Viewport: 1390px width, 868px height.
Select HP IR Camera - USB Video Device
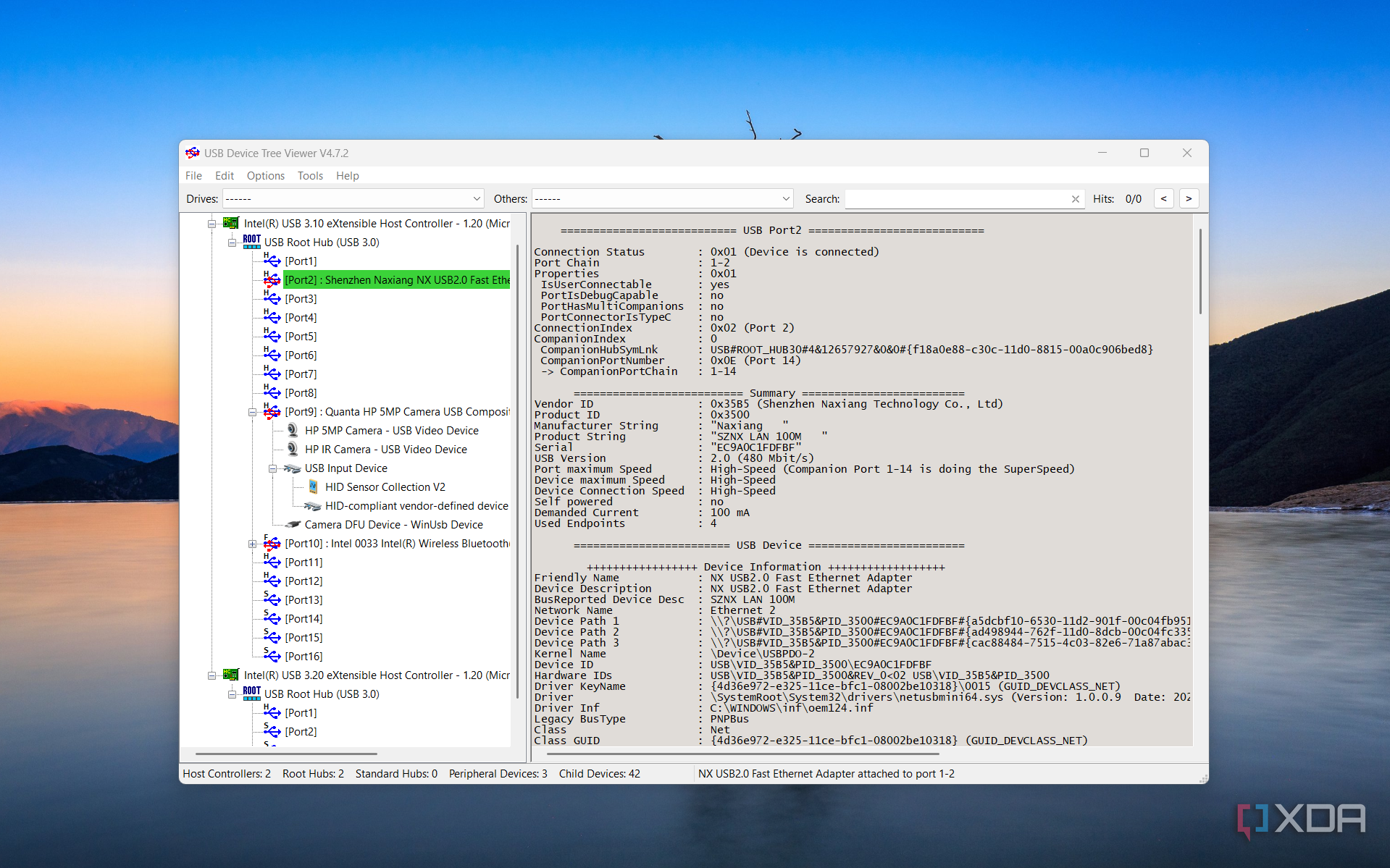pos(385,449)
